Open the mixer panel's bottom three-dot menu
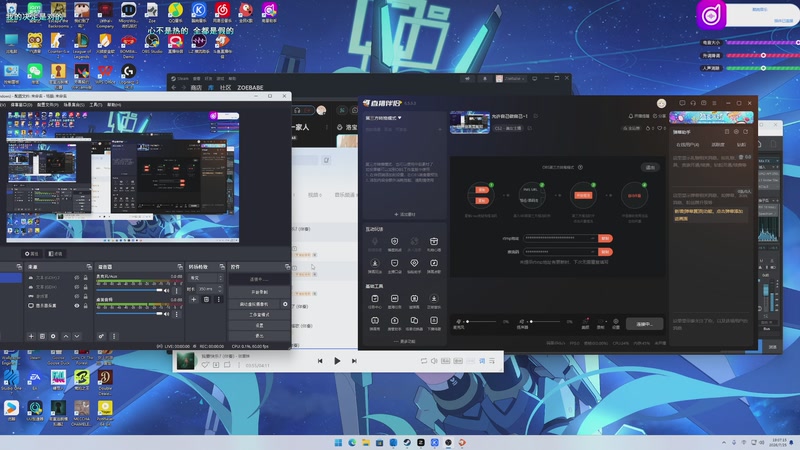 (114, 336)
